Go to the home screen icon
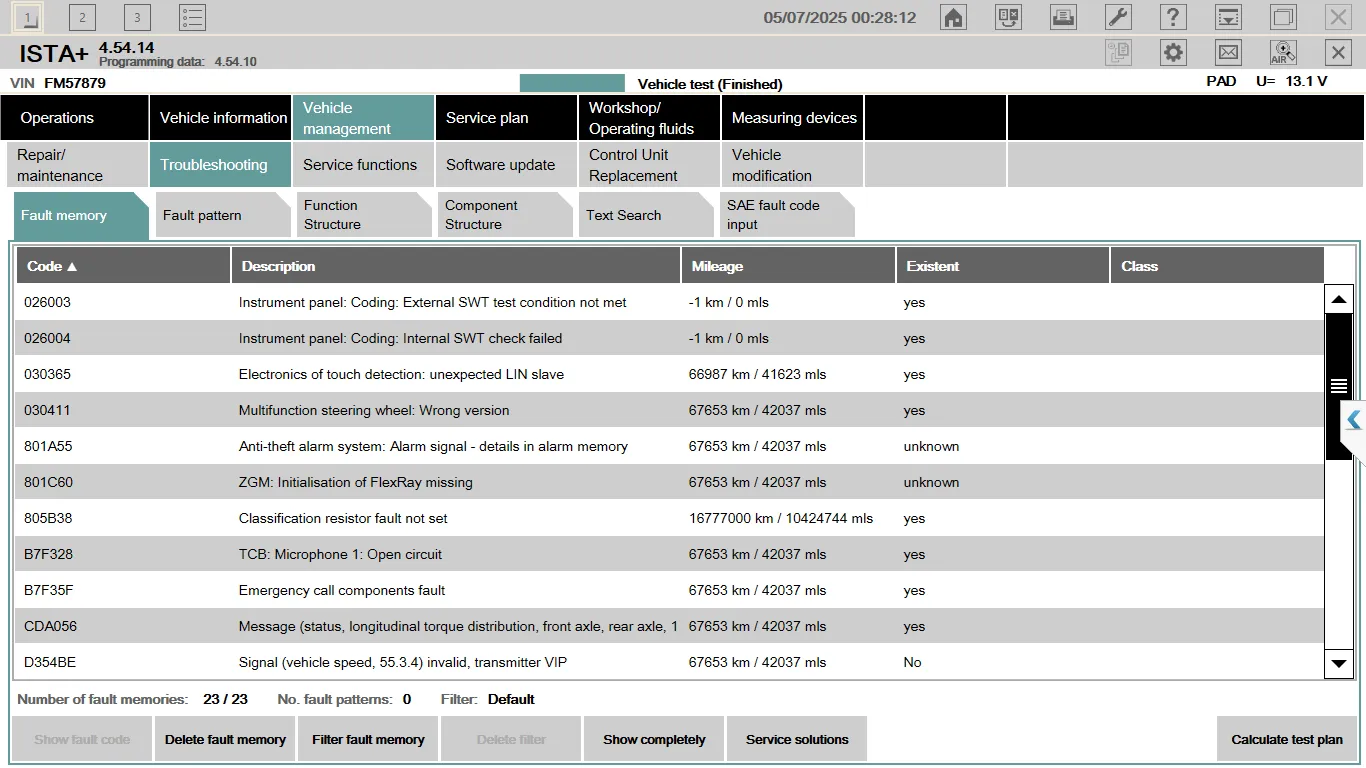 point(954,17)
